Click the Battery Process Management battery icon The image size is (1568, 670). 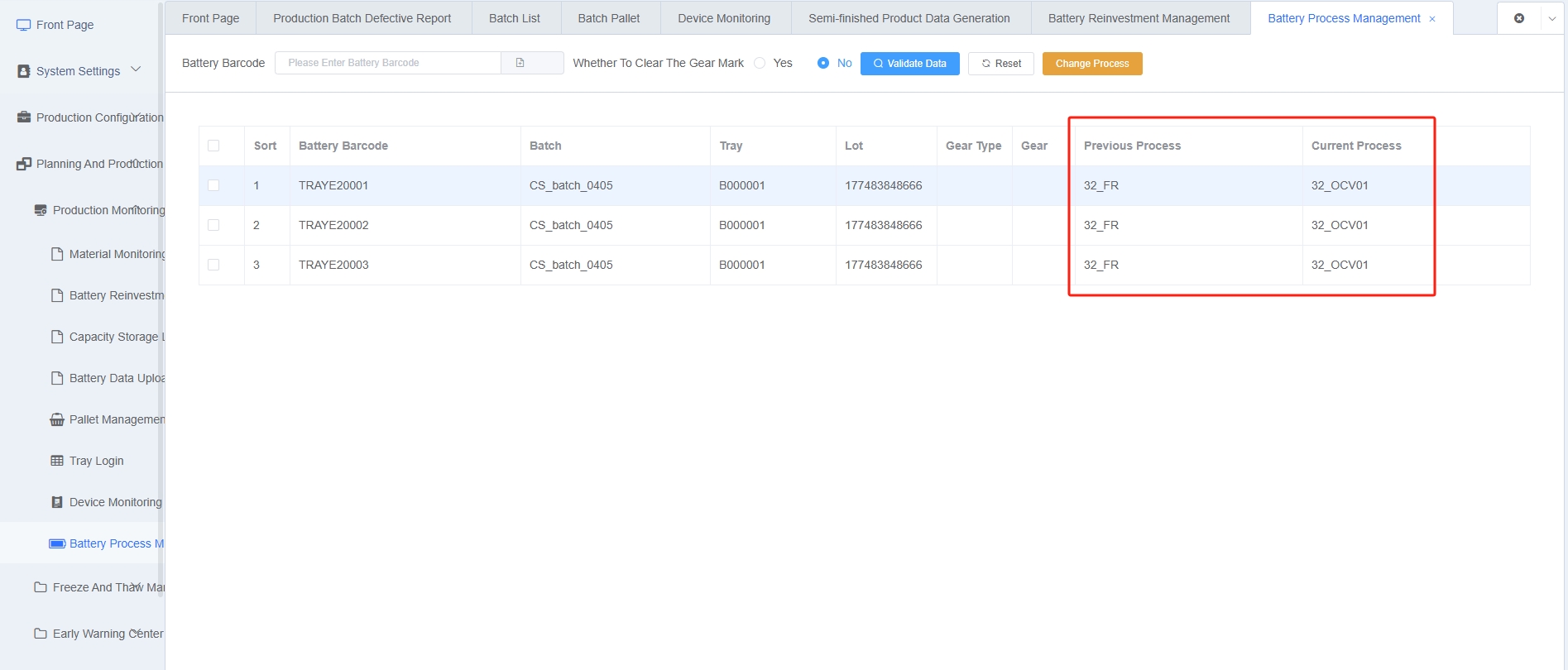57,543
